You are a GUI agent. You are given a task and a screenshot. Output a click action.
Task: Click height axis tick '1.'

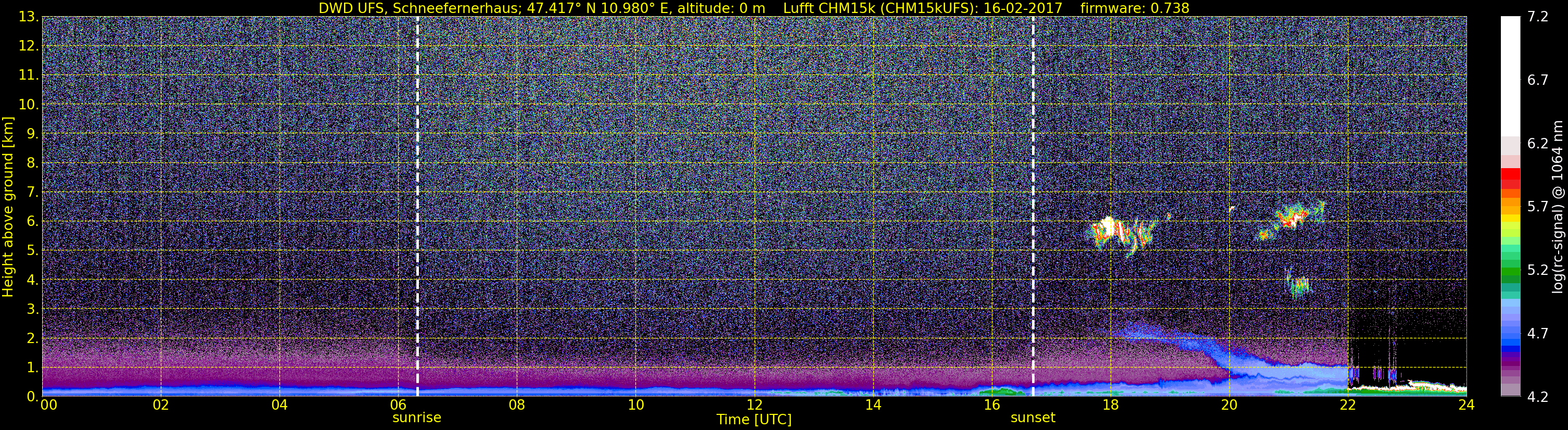coord(33,368)
